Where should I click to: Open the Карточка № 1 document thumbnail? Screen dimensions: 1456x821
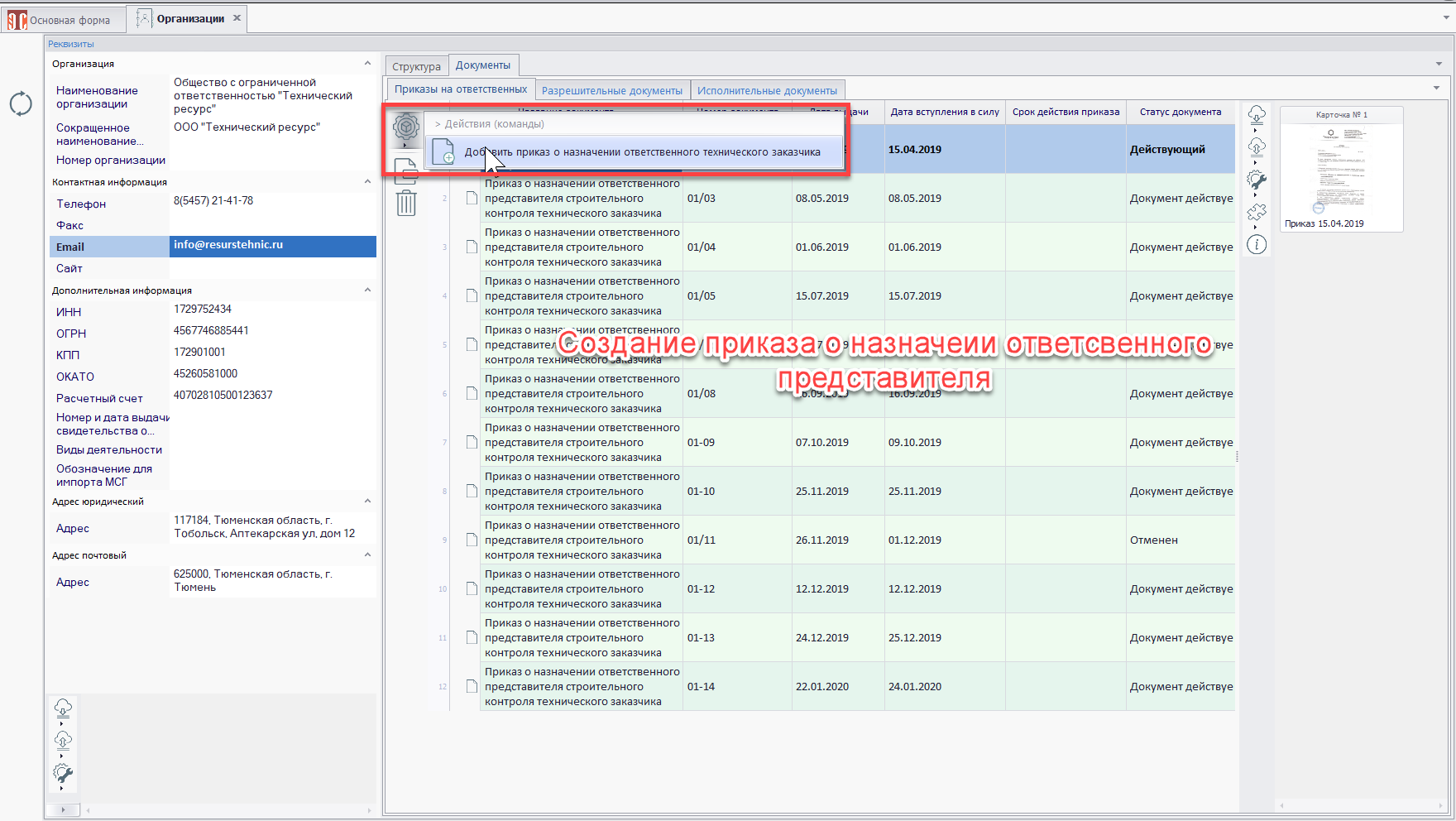(x=1341, y=169)
